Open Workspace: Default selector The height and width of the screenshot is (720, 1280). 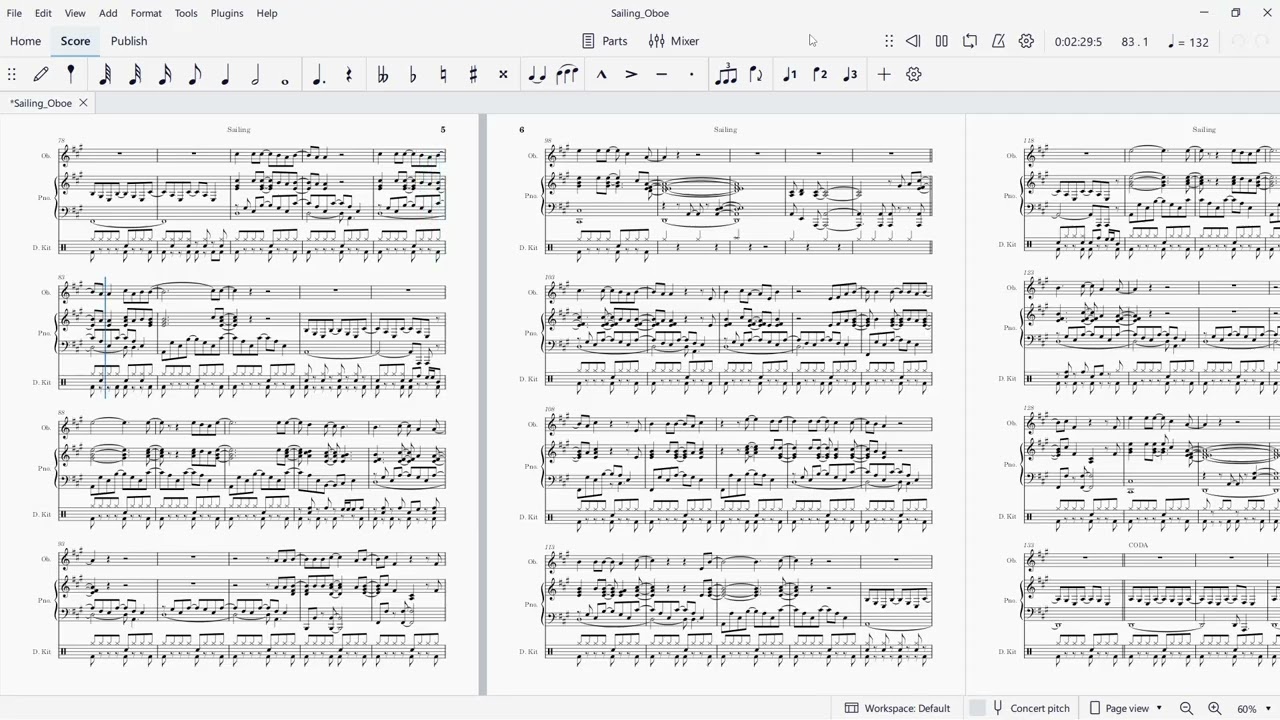pos(897,708)
